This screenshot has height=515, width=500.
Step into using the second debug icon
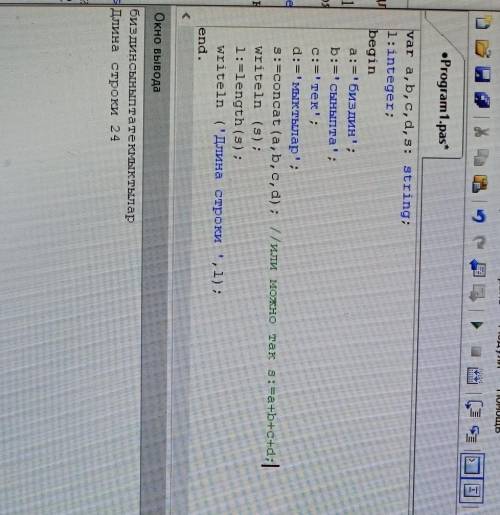click(x=473, y=434)
